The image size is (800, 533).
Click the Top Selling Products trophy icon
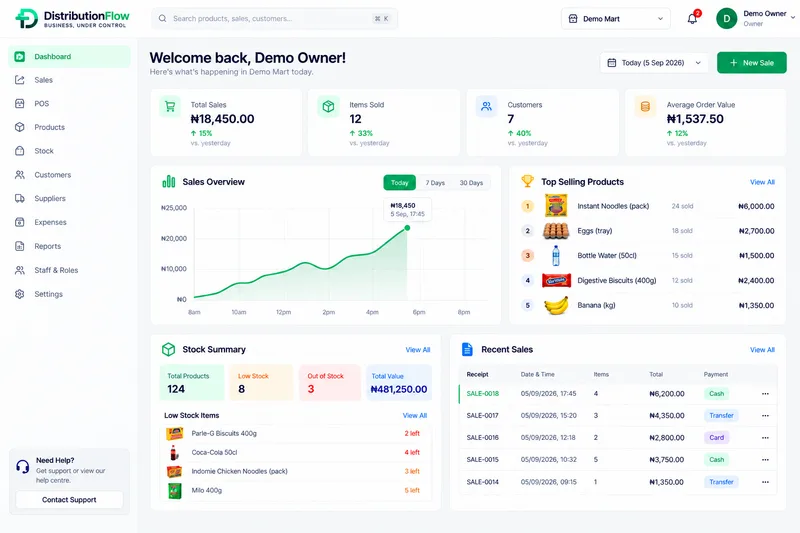tap(527, 181)
